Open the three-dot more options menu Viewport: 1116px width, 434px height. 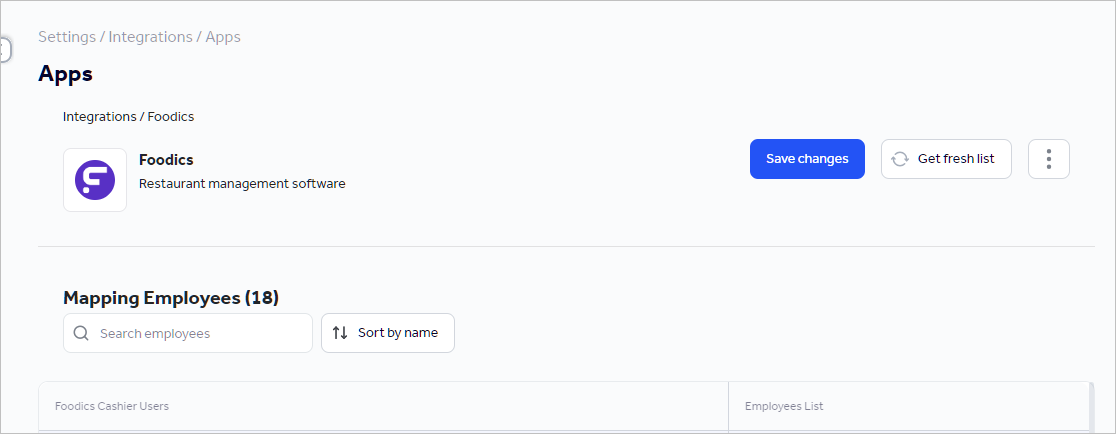click(1048, 159)
